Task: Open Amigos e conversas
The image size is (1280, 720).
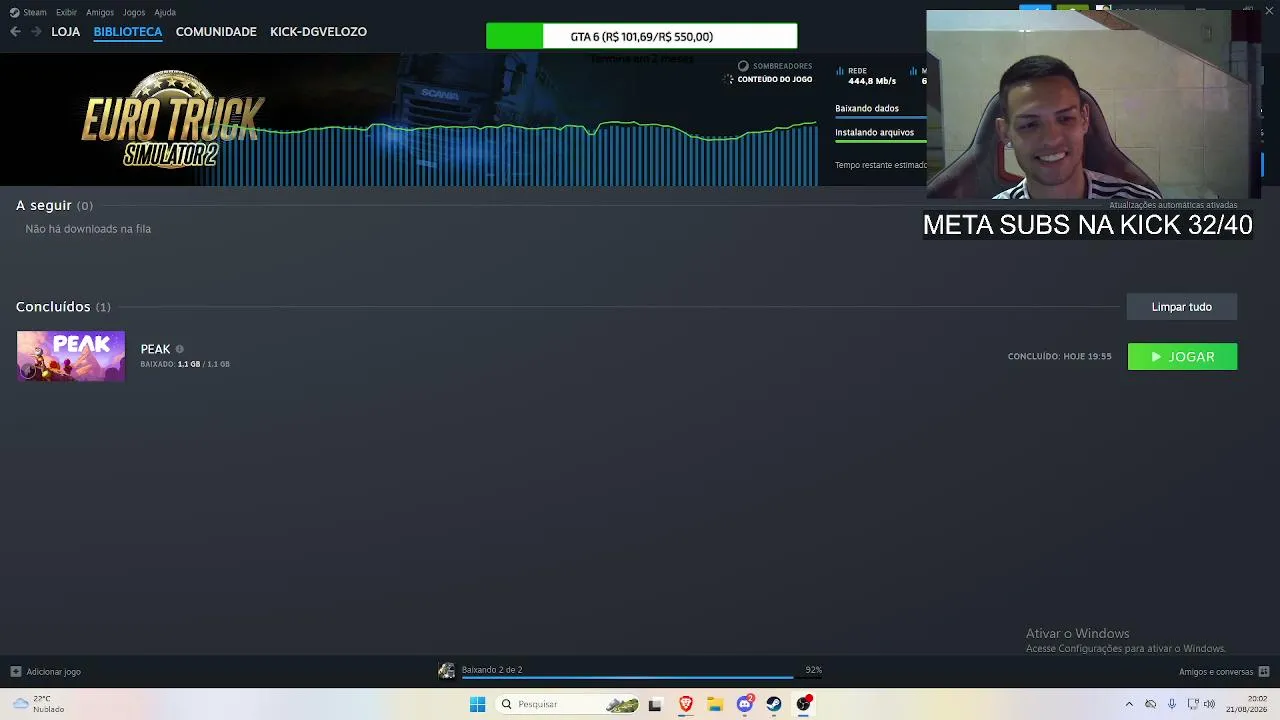Action: click(x=1216, y=672)
